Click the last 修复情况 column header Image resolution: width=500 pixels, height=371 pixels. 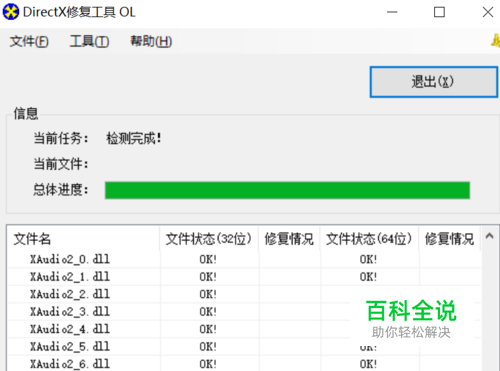(x=449, y=239)
